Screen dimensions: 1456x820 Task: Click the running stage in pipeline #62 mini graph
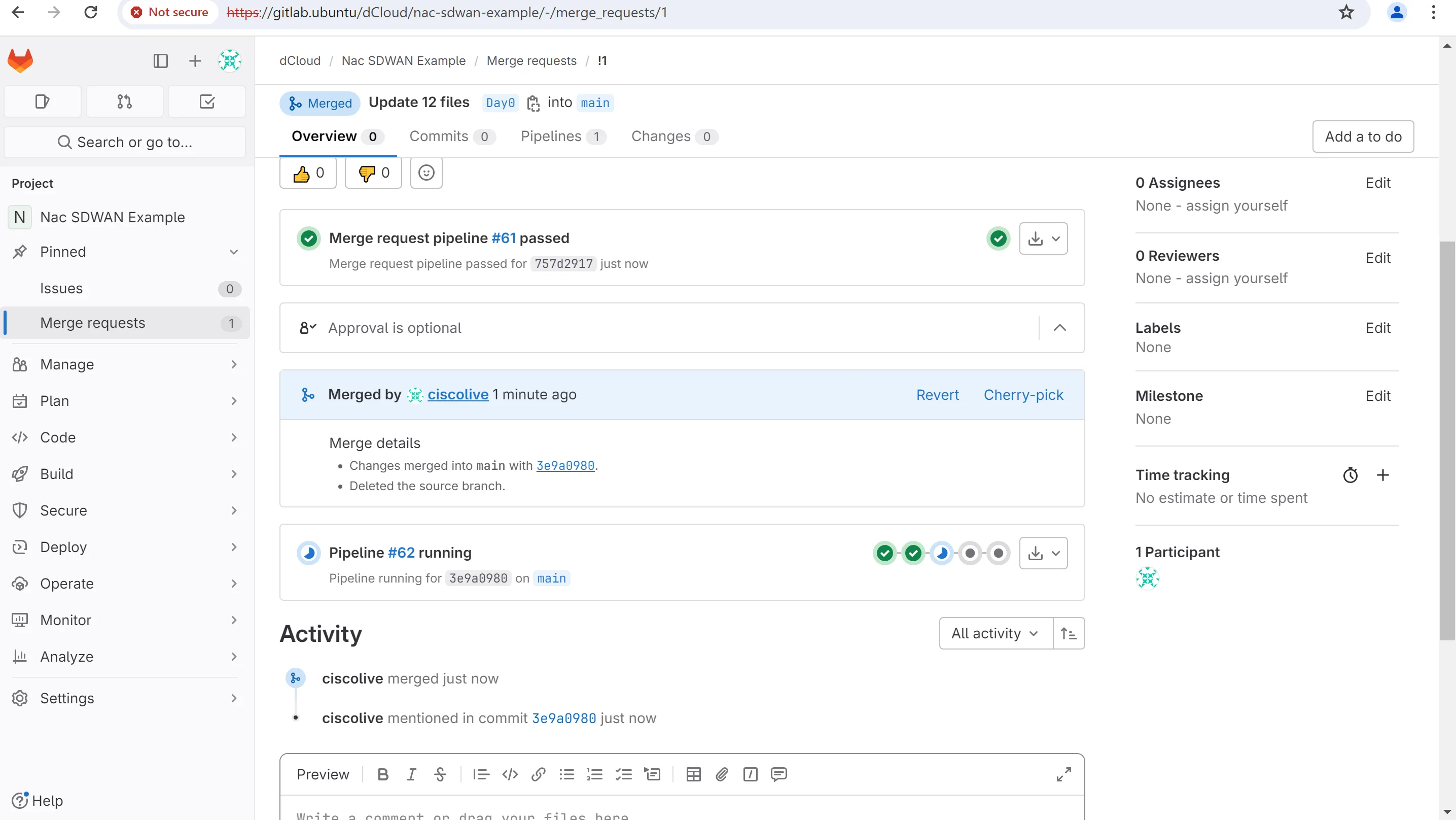[x=942, y=553]
